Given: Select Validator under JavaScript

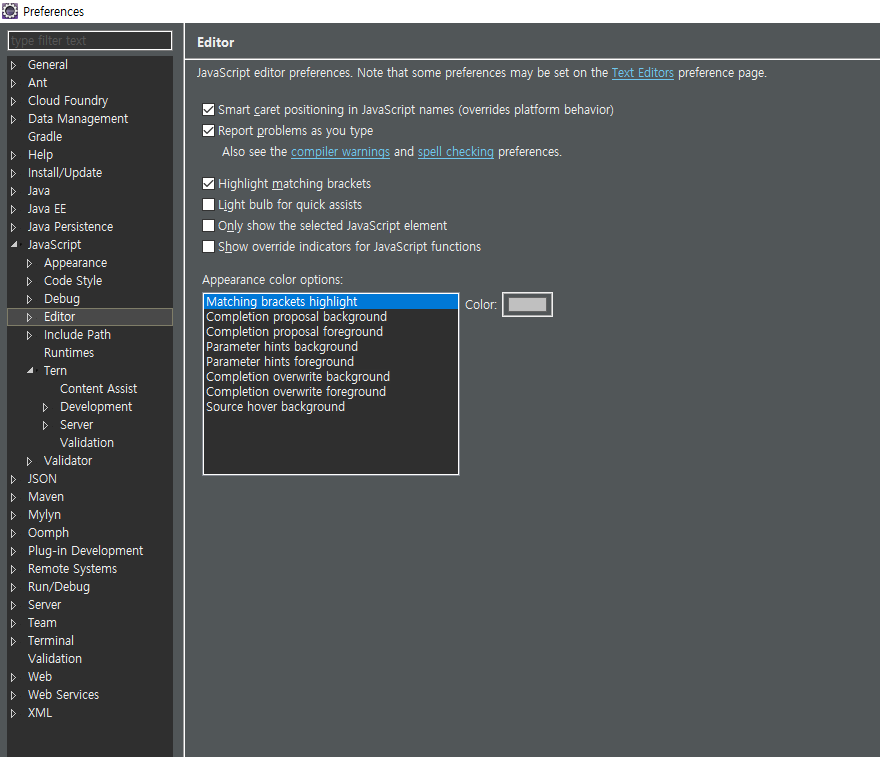Looking at the screenshot, I should pyautogui.click(x=68, y=461).
